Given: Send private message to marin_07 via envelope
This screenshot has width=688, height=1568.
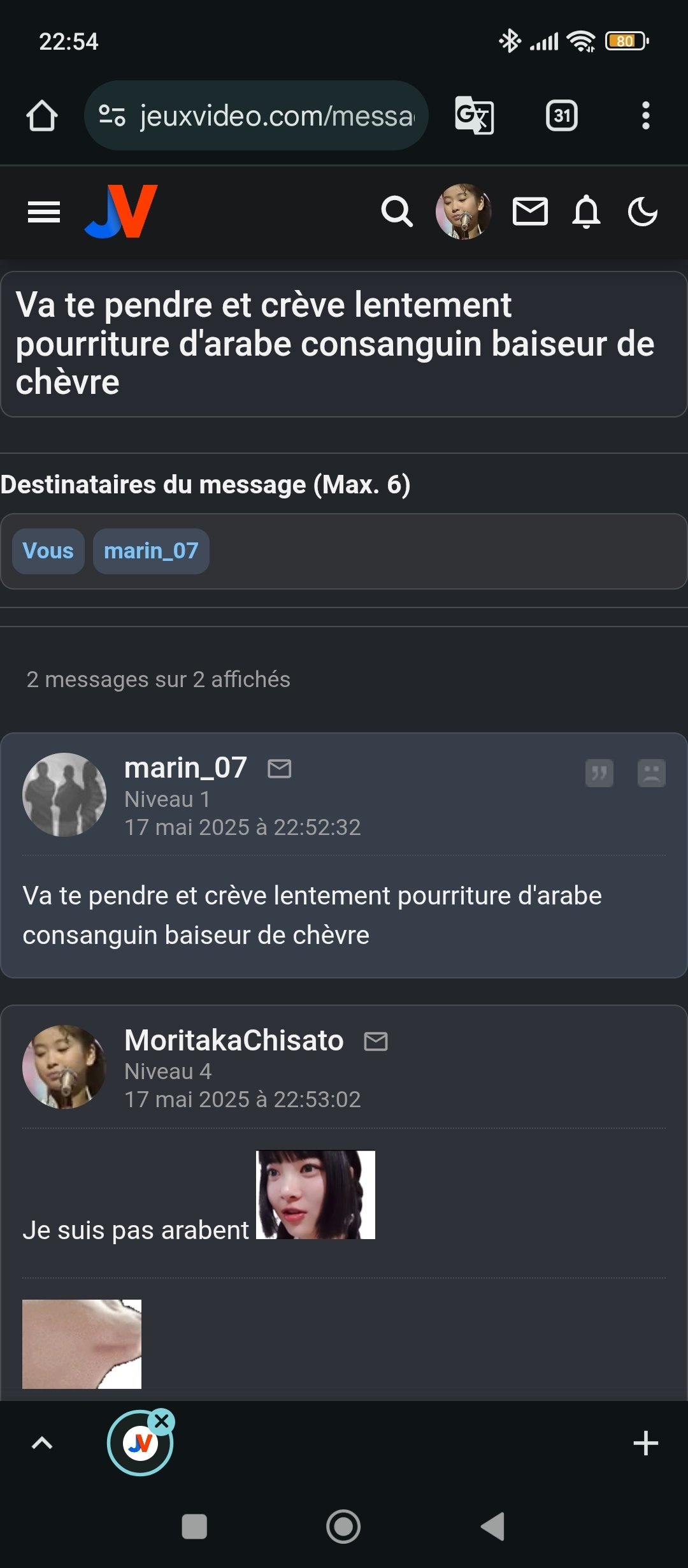Looking at the screenshot, I should click(280, 769).
